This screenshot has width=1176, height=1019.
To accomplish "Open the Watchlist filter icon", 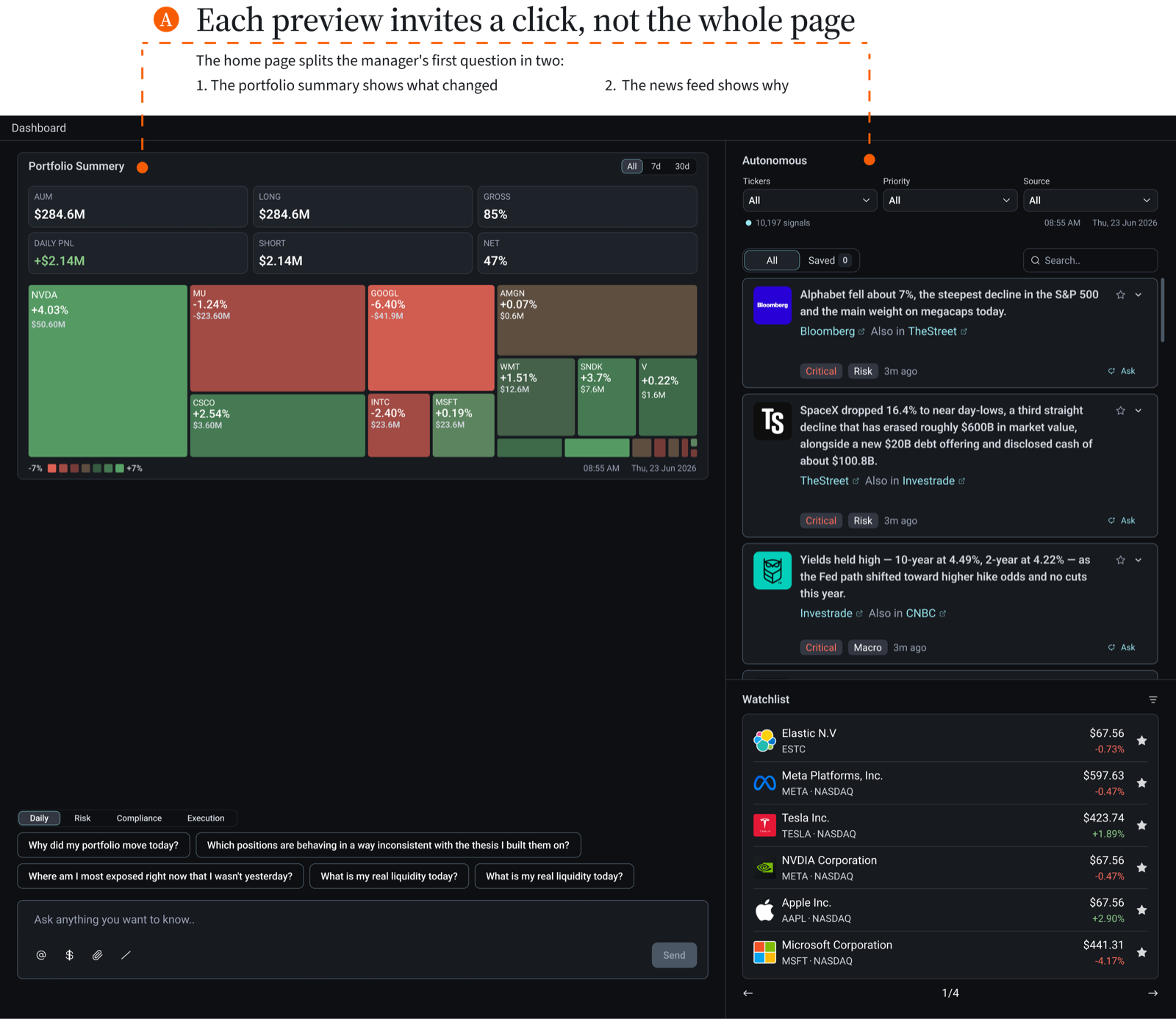I will (x=1152, y=699).
